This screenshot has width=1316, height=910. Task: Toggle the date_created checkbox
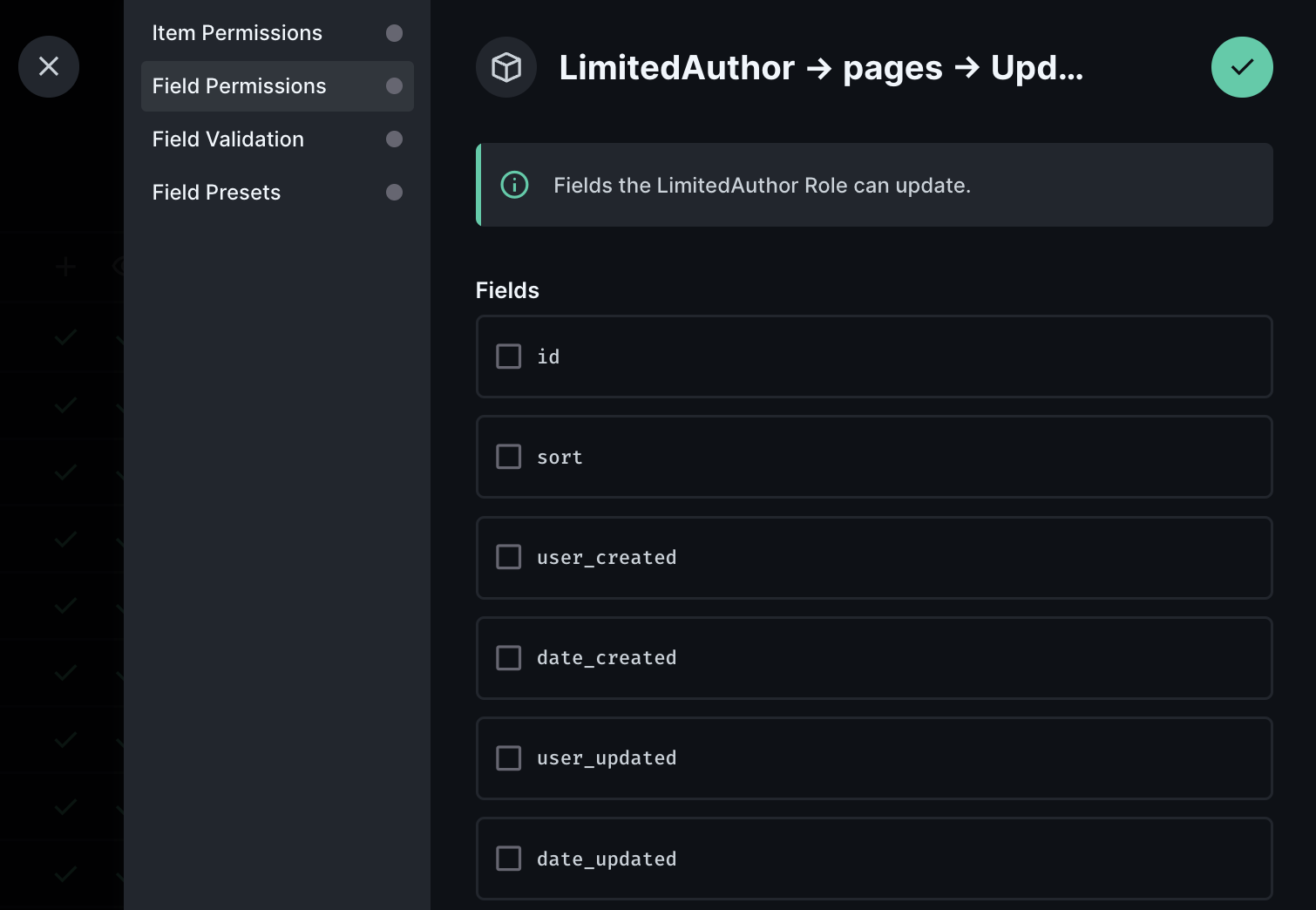point(509,658)
